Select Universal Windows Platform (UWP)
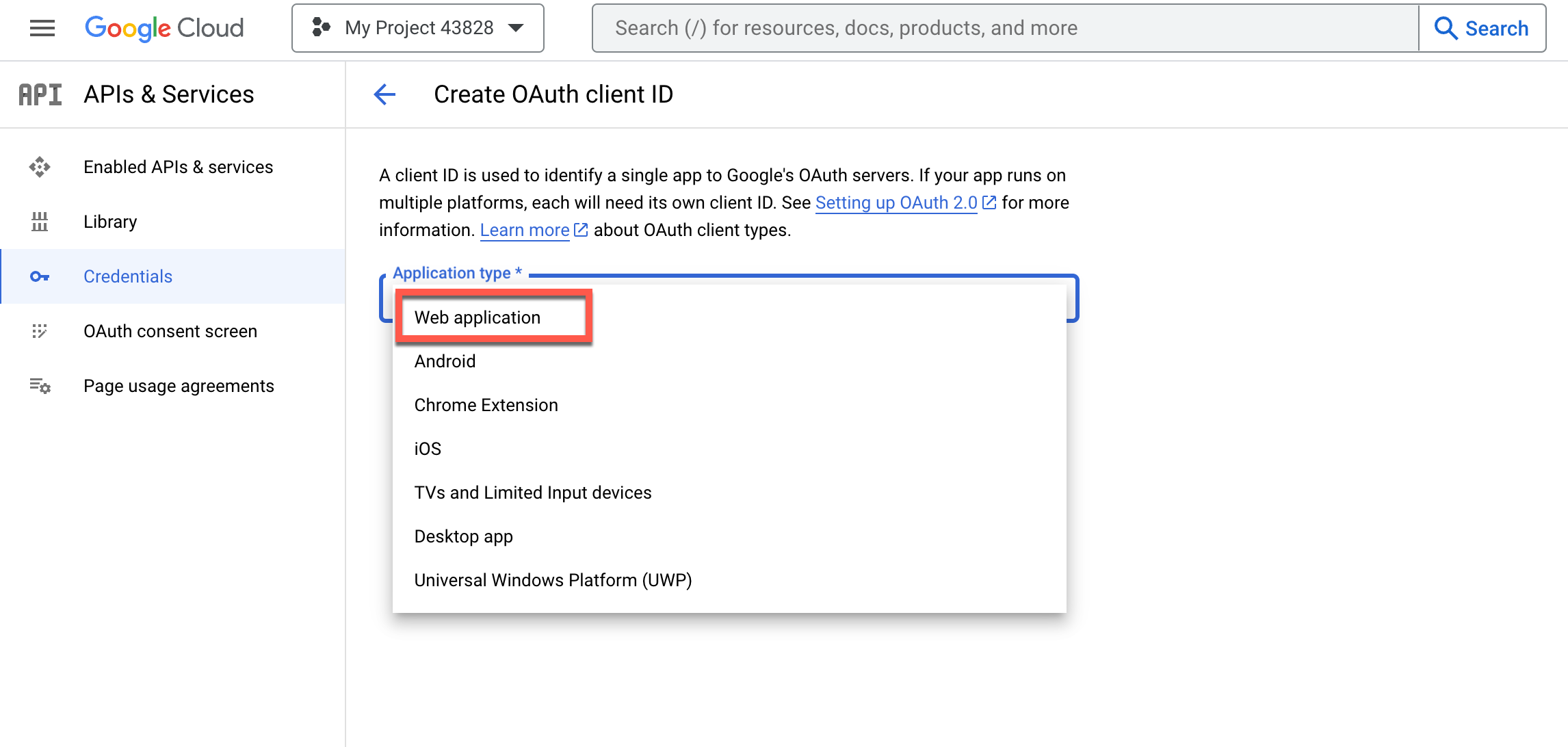1568x747 pixels. [729, 580]
